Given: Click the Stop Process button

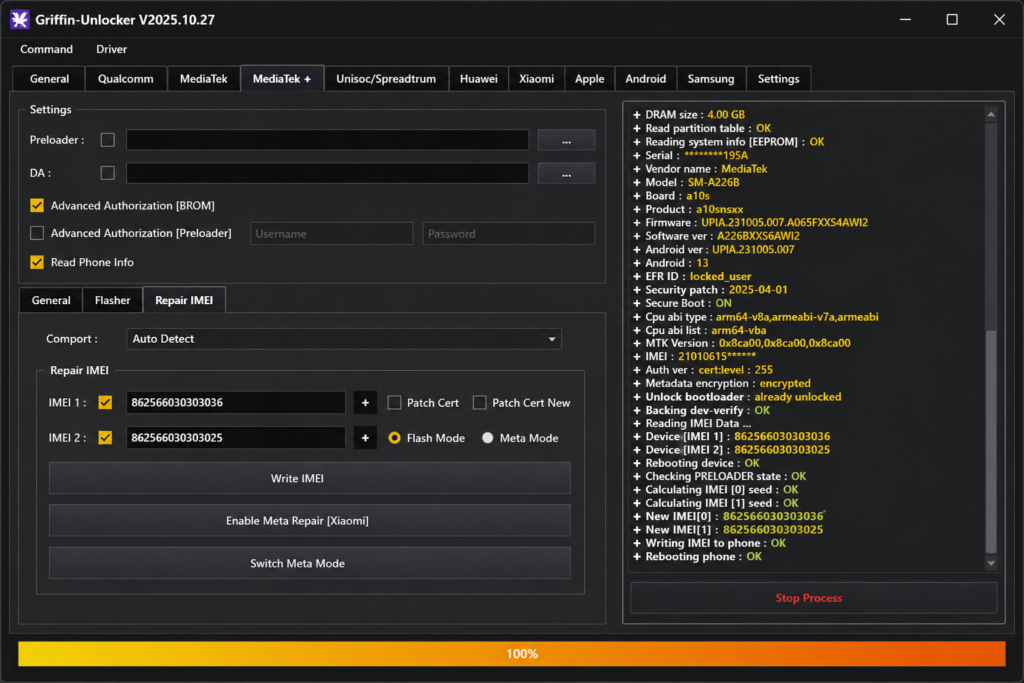Looking at the screenshot, I should tap(814, 598).
